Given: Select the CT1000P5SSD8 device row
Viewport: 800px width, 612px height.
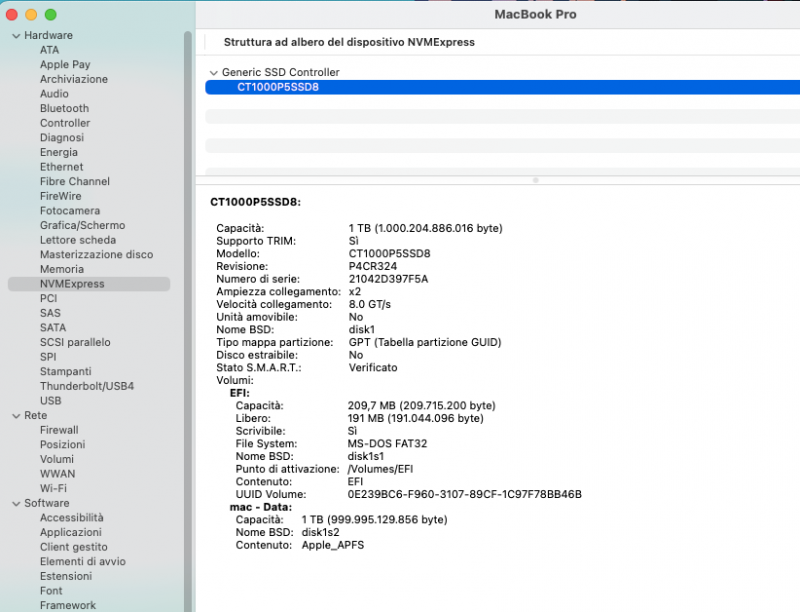Looking at the screenshot, I should pos(280,87).
